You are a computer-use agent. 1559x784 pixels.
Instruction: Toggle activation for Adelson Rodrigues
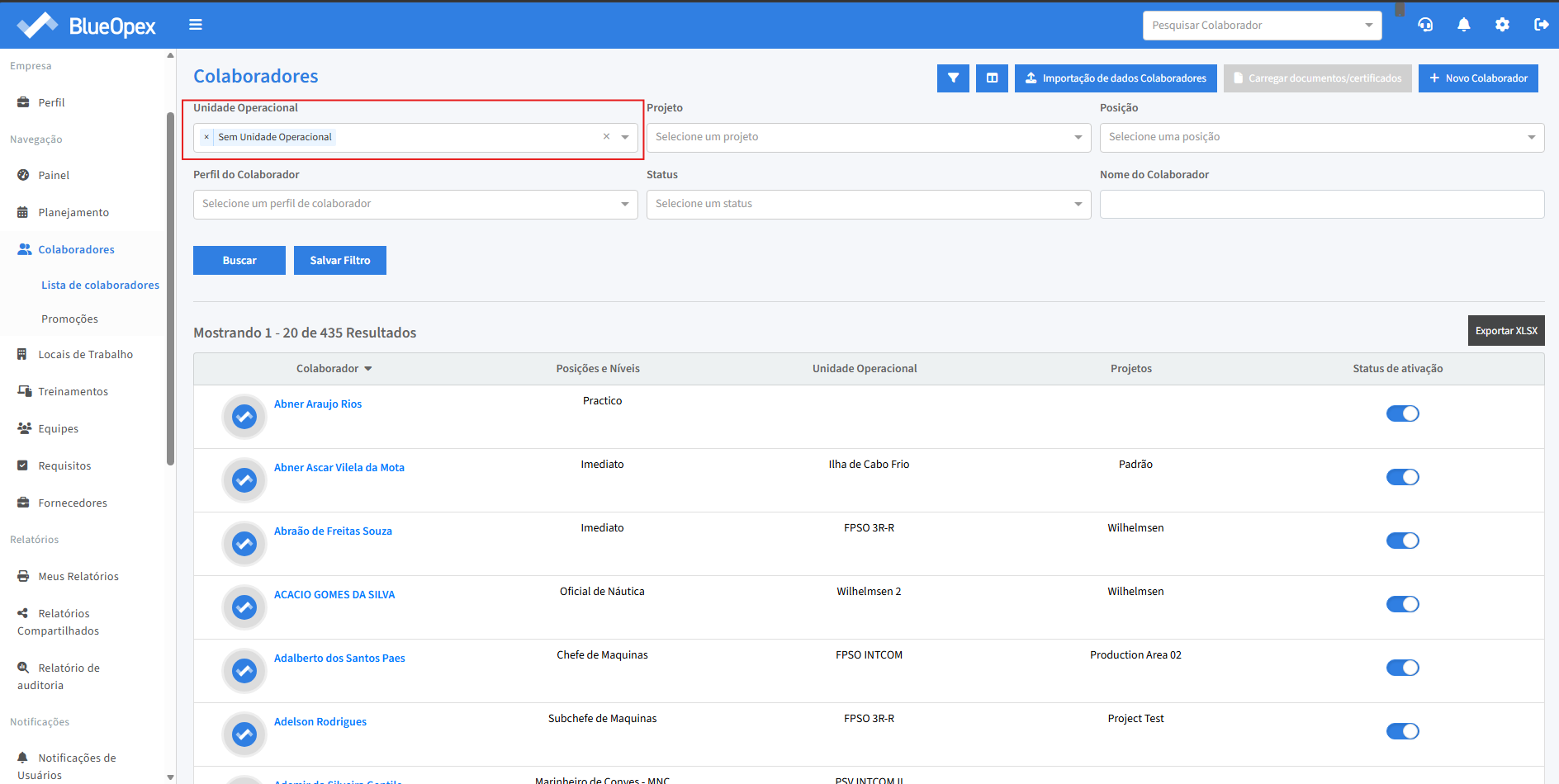click(1402, 731)
